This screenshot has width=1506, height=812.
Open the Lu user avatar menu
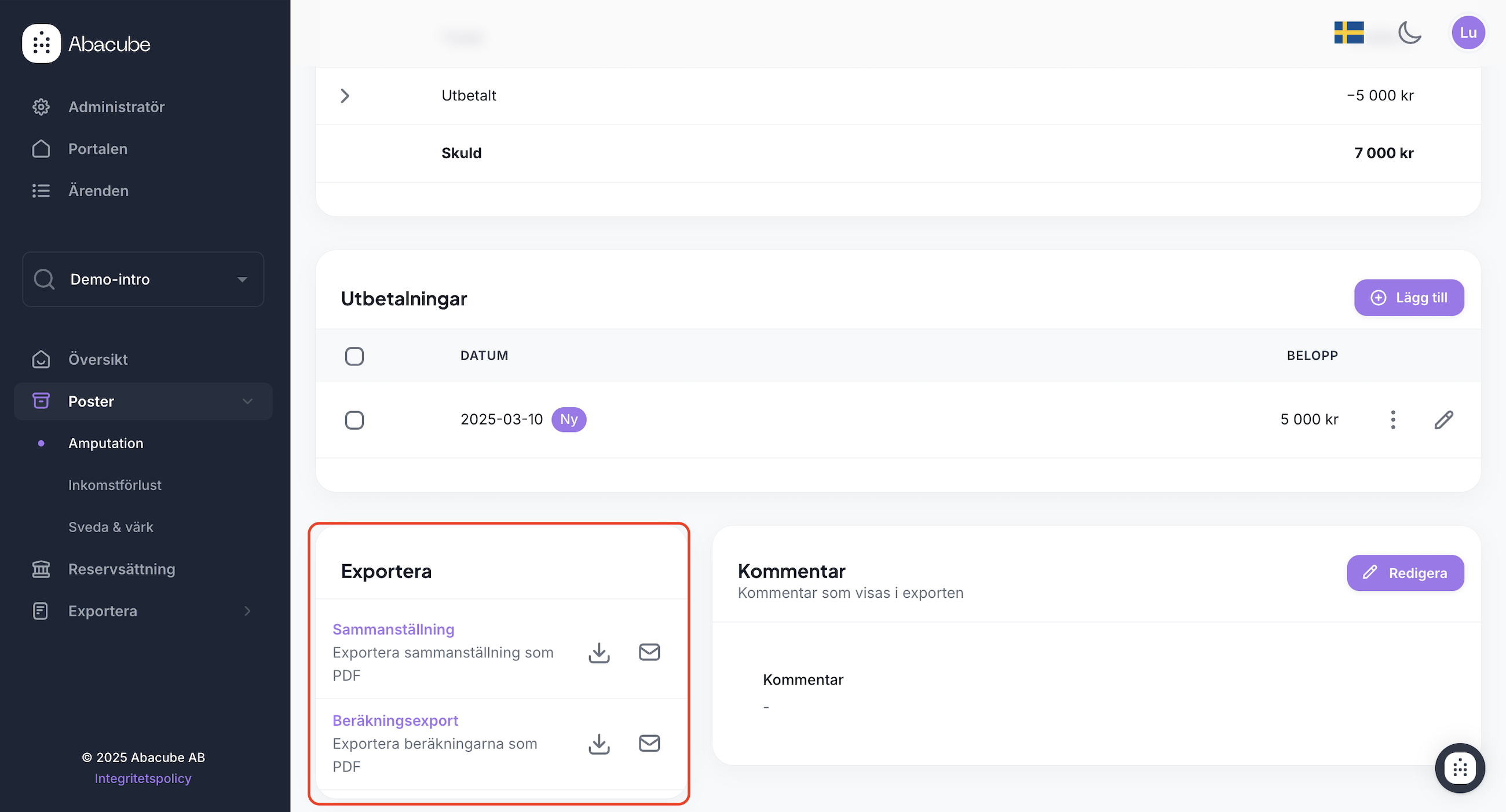1467,33
